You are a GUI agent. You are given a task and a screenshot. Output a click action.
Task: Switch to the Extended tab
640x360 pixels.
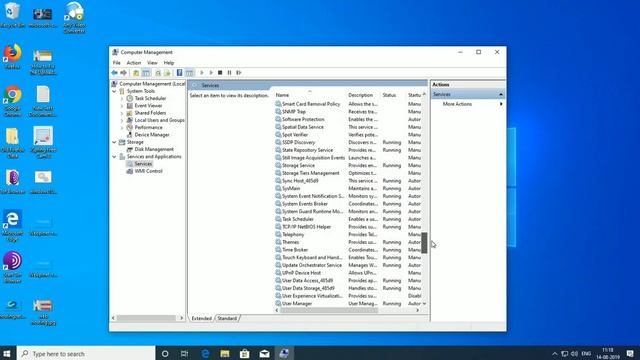click(202, 318)
